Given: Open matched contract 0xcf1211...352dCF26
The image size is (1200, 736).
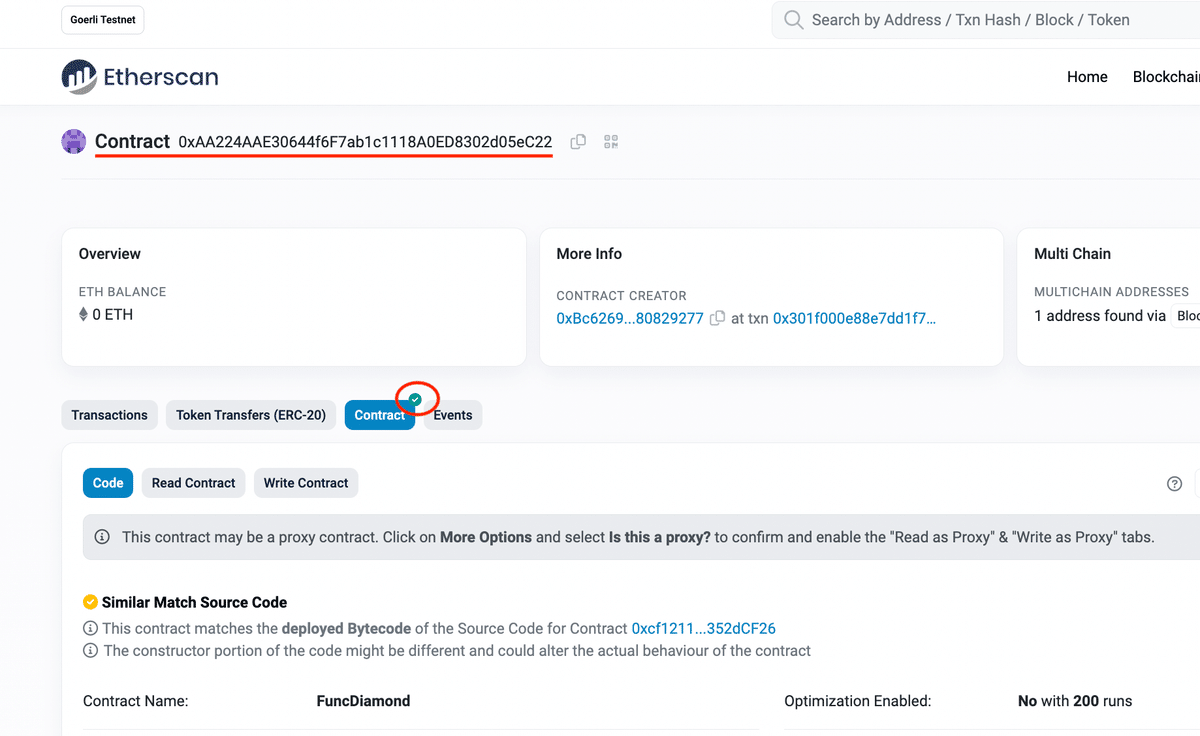Looking at the screenshot, I should (704, 629).
